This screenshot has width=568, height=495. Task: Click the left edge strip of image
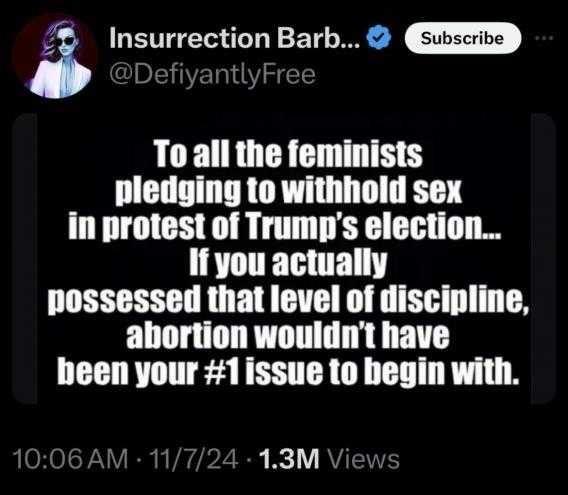pyautogui.click(x=25, y=258)
